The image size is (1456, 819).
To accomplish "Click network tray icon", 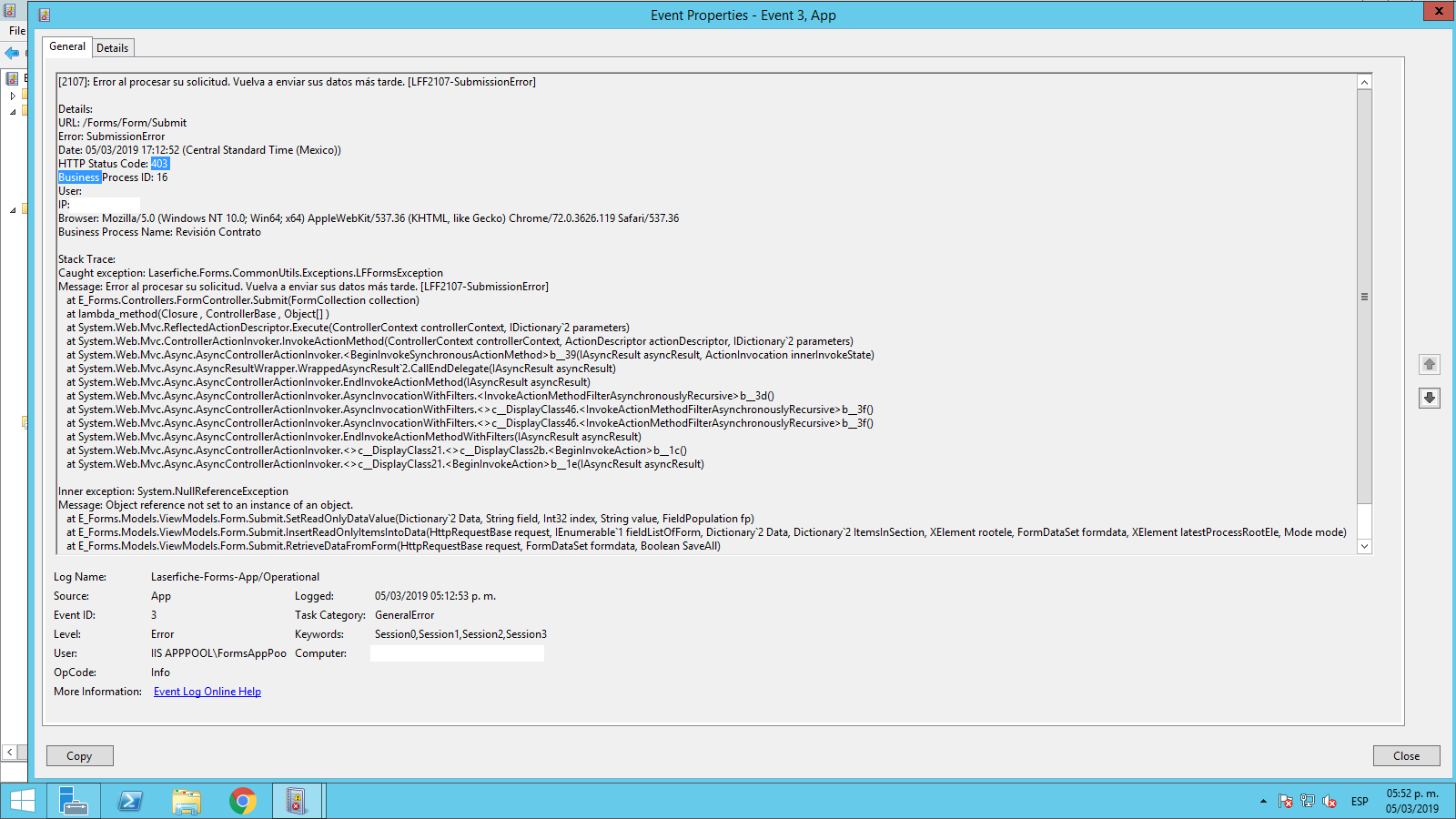I will (1308, 802).
